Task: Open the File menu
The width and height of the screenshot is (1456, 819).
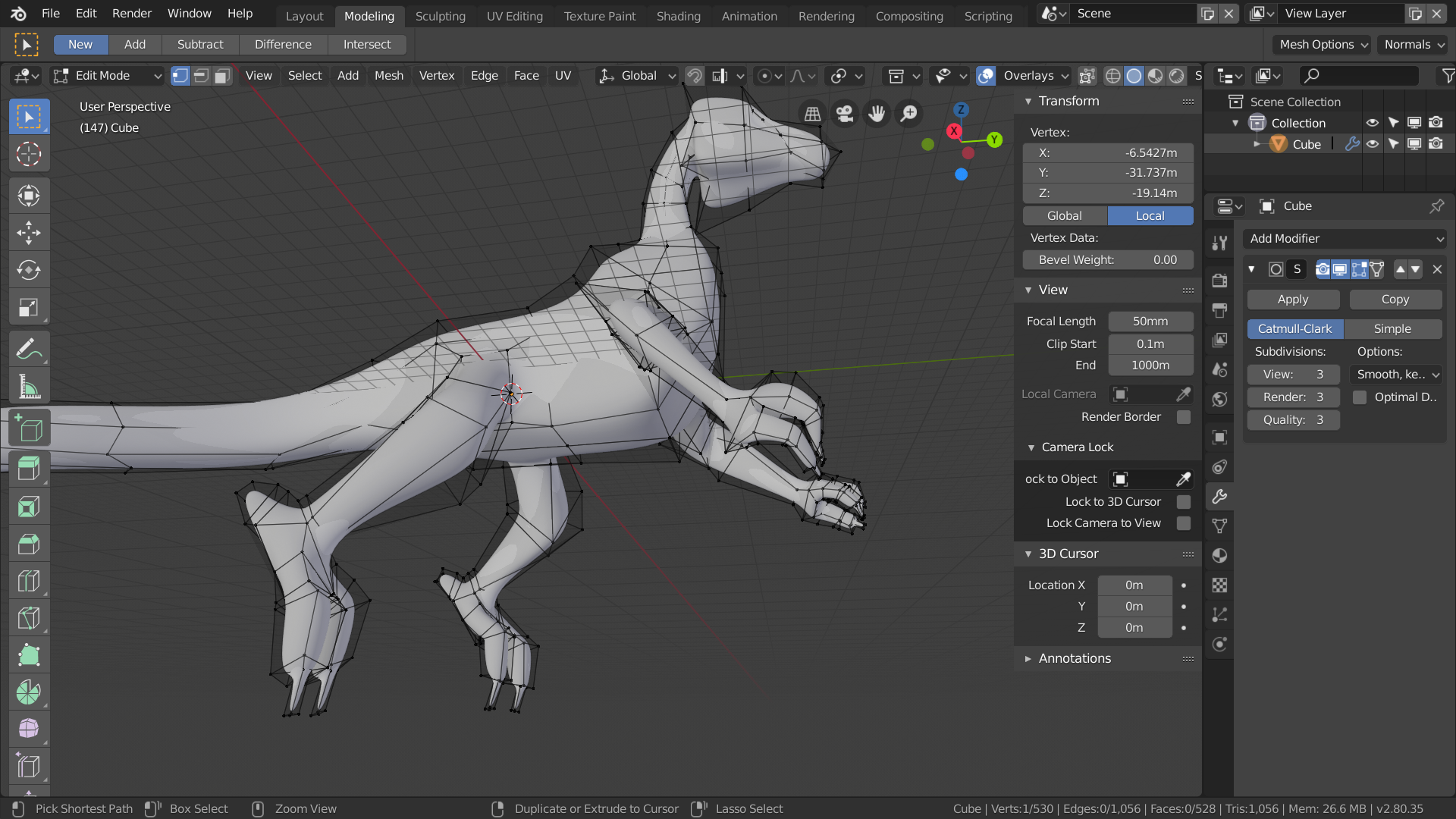Action: 51,14
